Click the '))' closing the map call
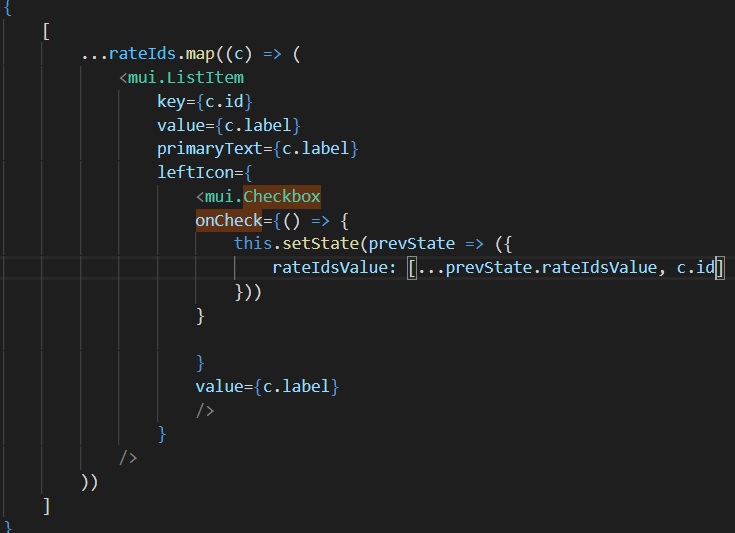 (x=90, y=482)
